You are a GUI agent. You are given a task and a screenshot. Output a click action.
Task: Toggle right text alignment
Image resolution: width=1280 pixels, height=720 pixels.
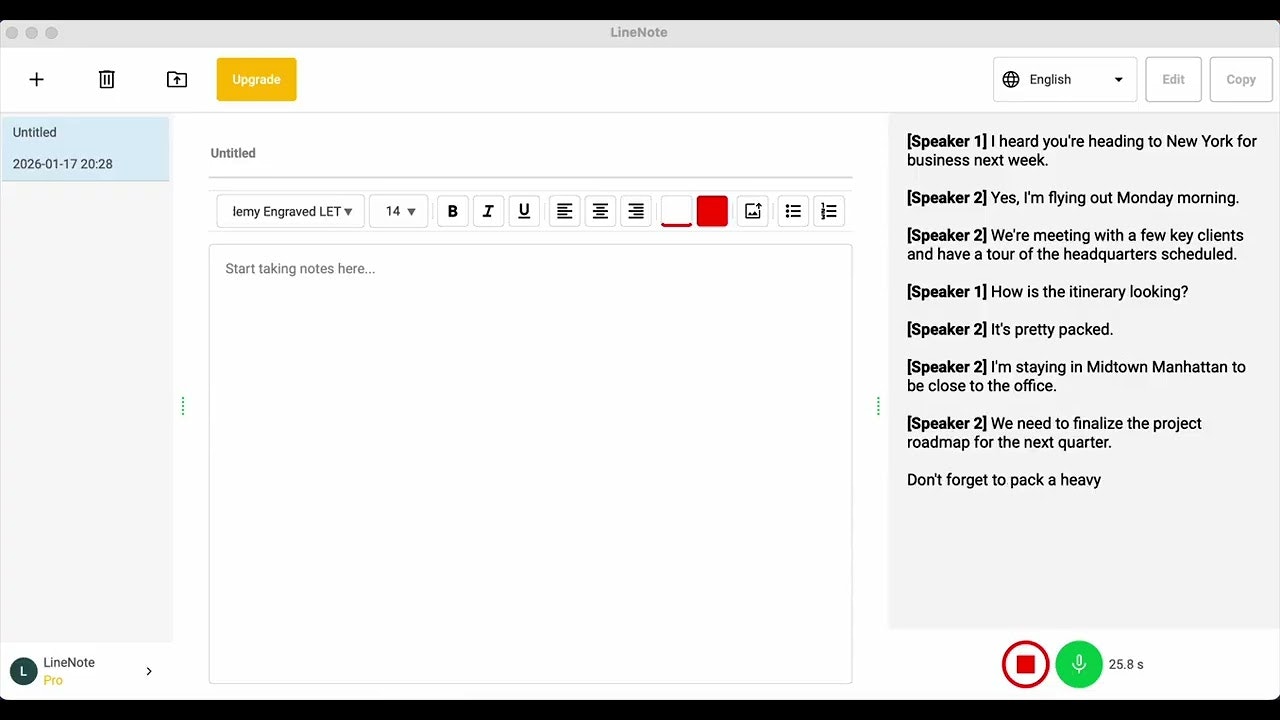coord(636,211)
